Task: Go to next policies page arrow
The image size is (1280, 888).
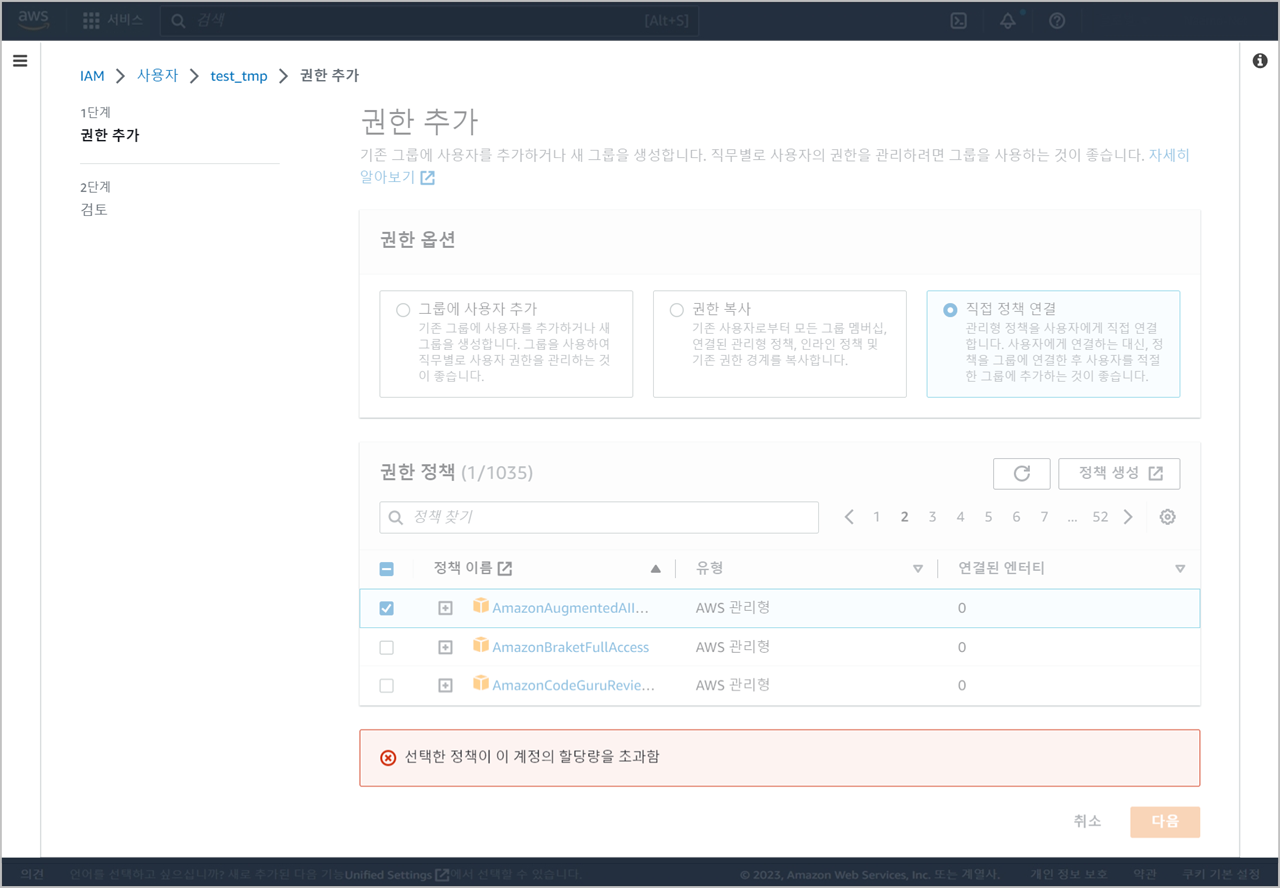Action: click(1128, 517)
